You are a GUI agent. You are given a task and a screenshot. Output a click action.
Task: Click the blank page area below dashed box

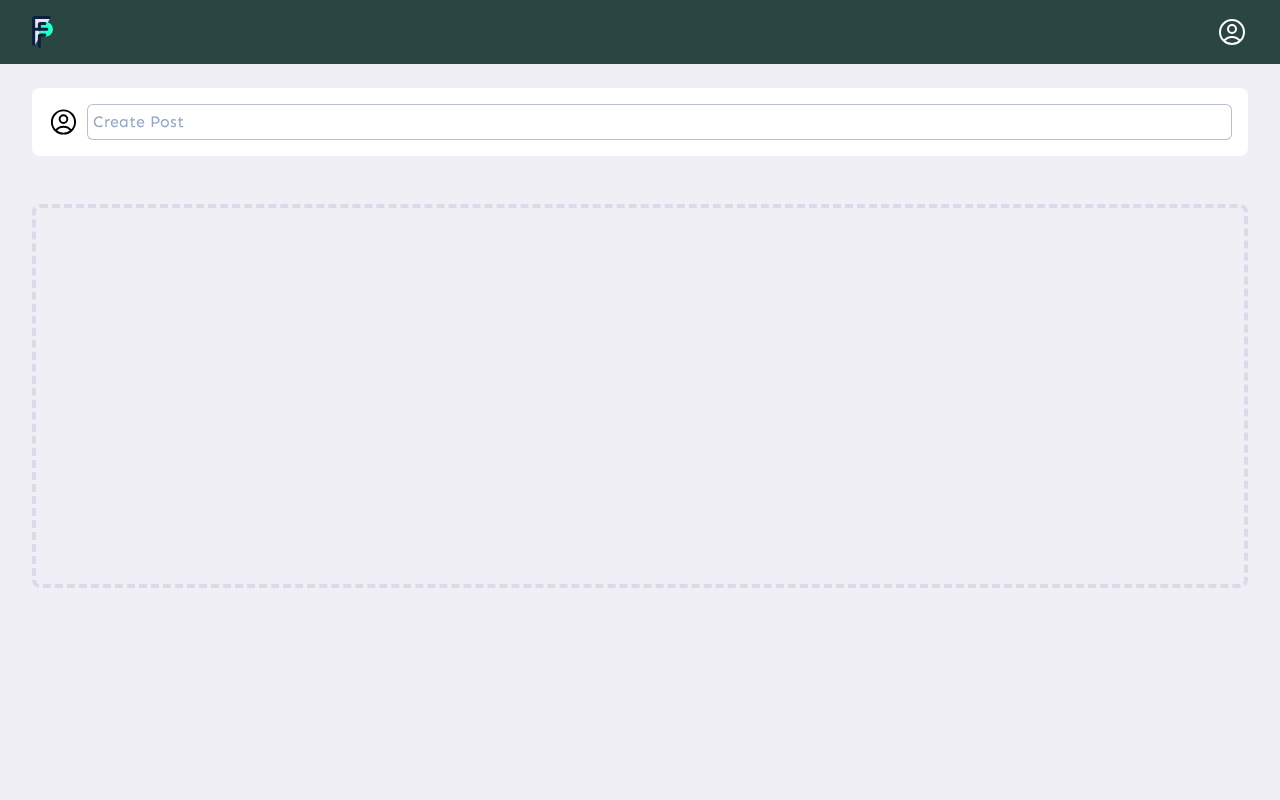pyautogui.click(x=640, y=694)
